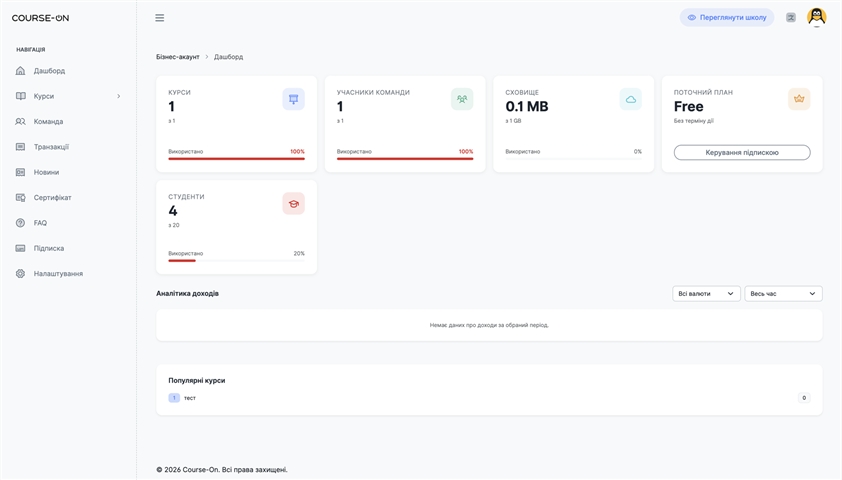
Task: Click the footer copyright Course-On text
Action: [222, 470]
